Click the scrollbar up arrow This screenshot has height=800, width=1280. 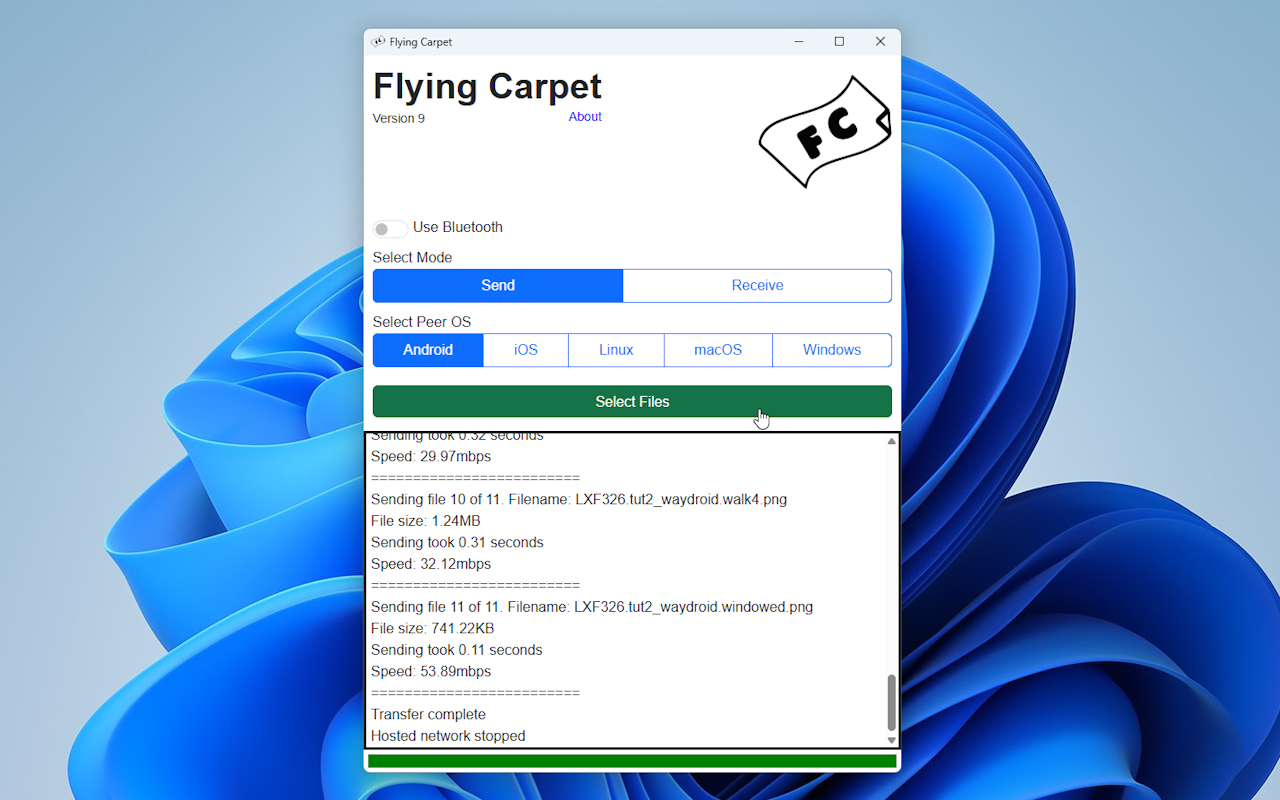(890, 439)
